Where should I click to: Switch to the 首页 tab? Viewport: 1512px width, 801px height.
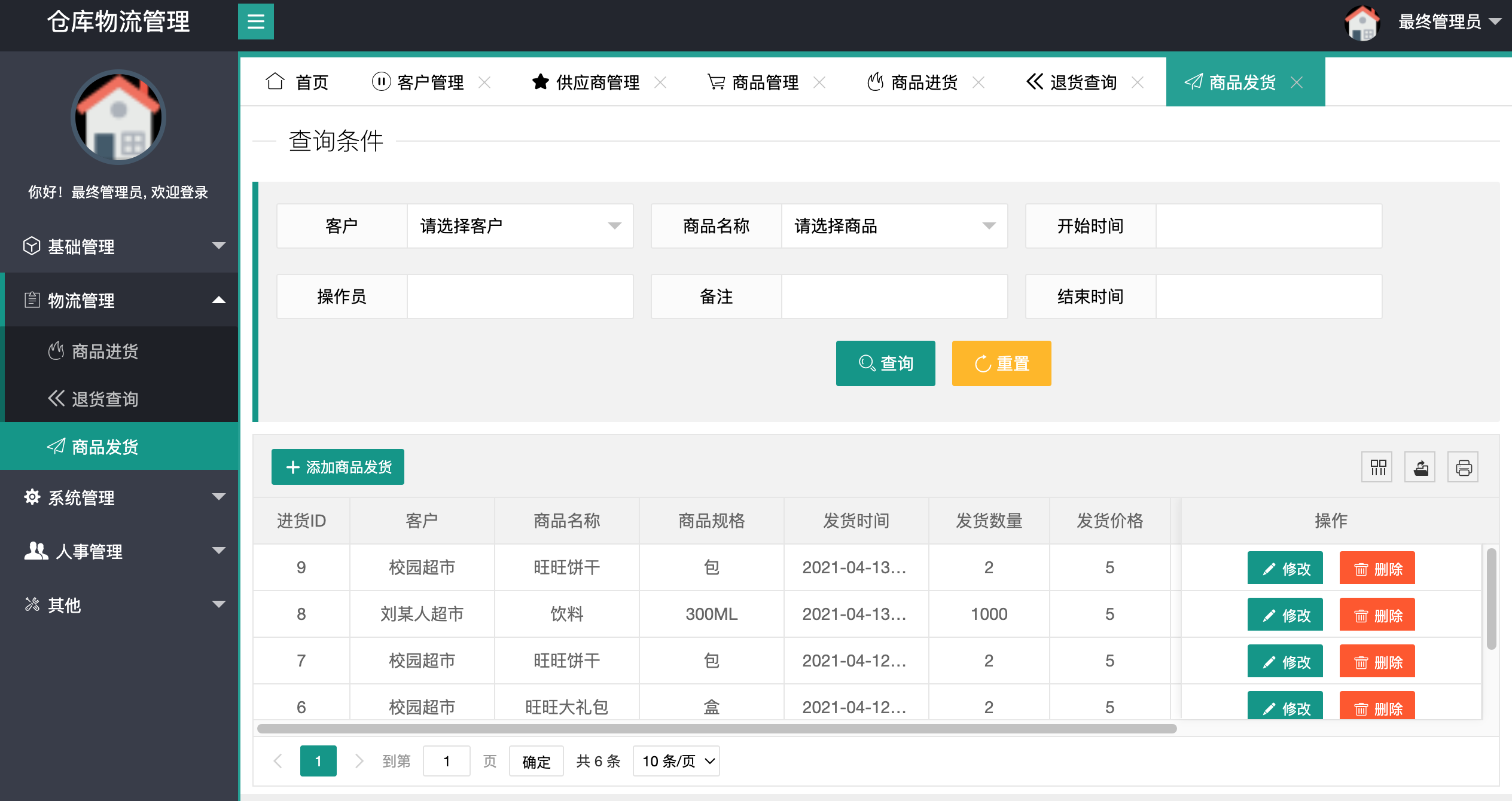pyautogui.click(x=297, y=82)
